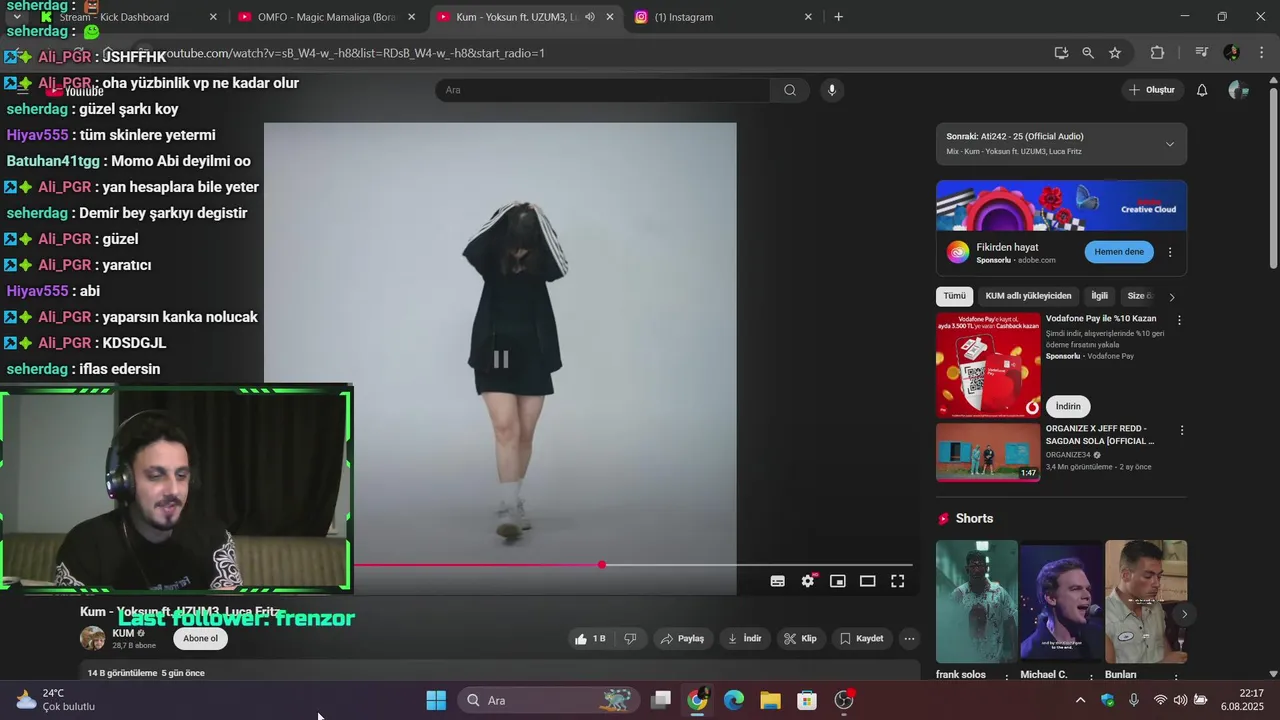The image size is (1280, 720).
Task: Toggle subtitles with the captions icon
Action: coord(777,581)
